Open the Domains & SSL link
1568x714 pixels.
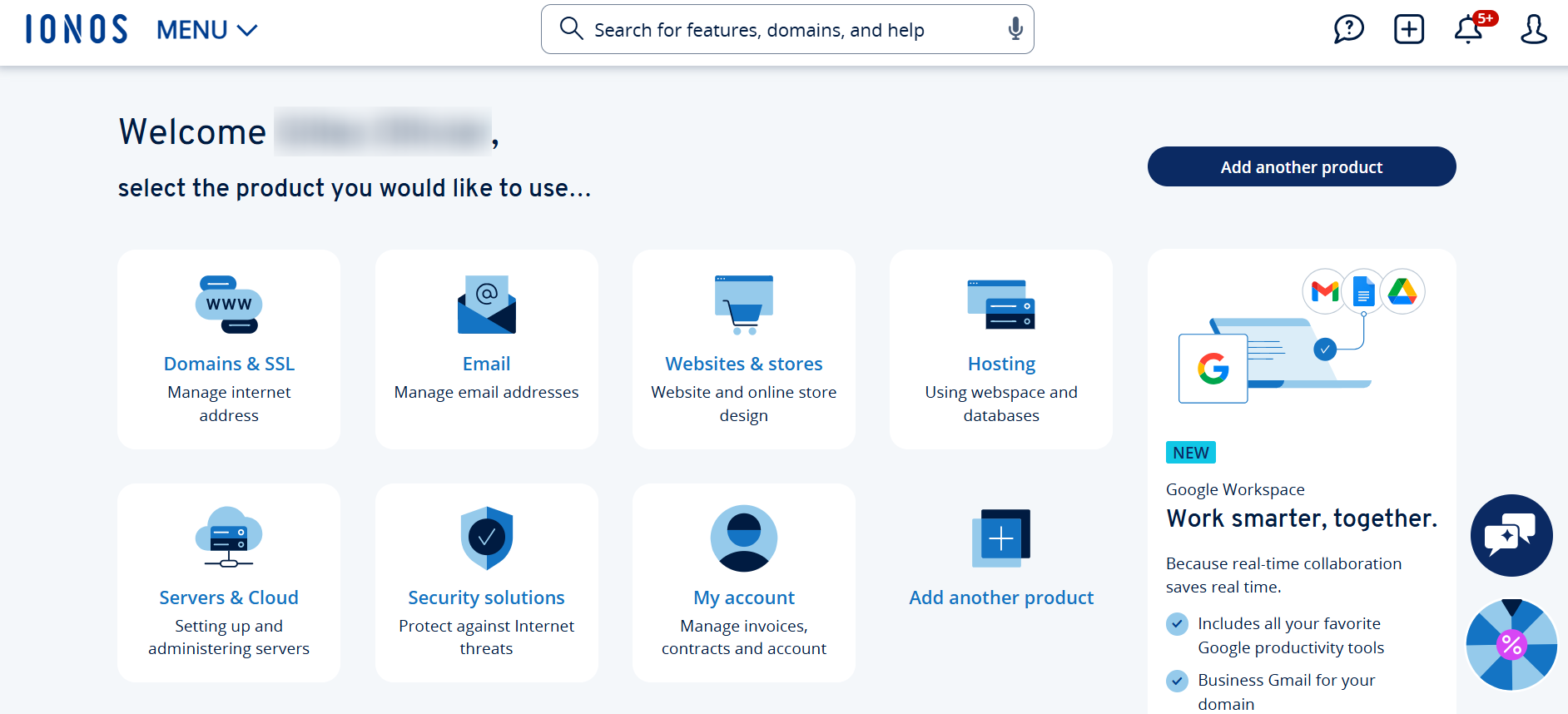229,364
